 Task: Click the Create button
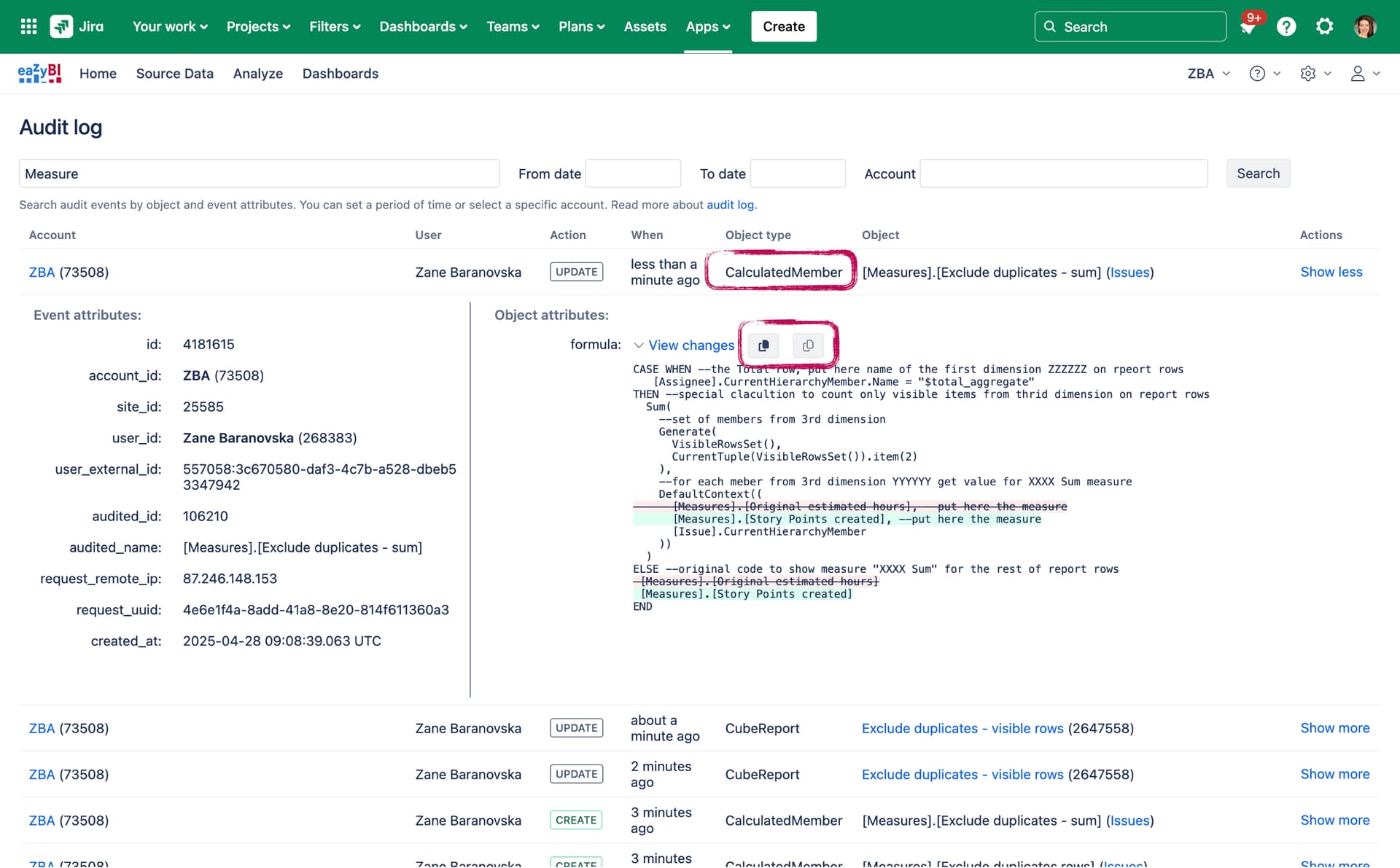click(x=783, y=27)
